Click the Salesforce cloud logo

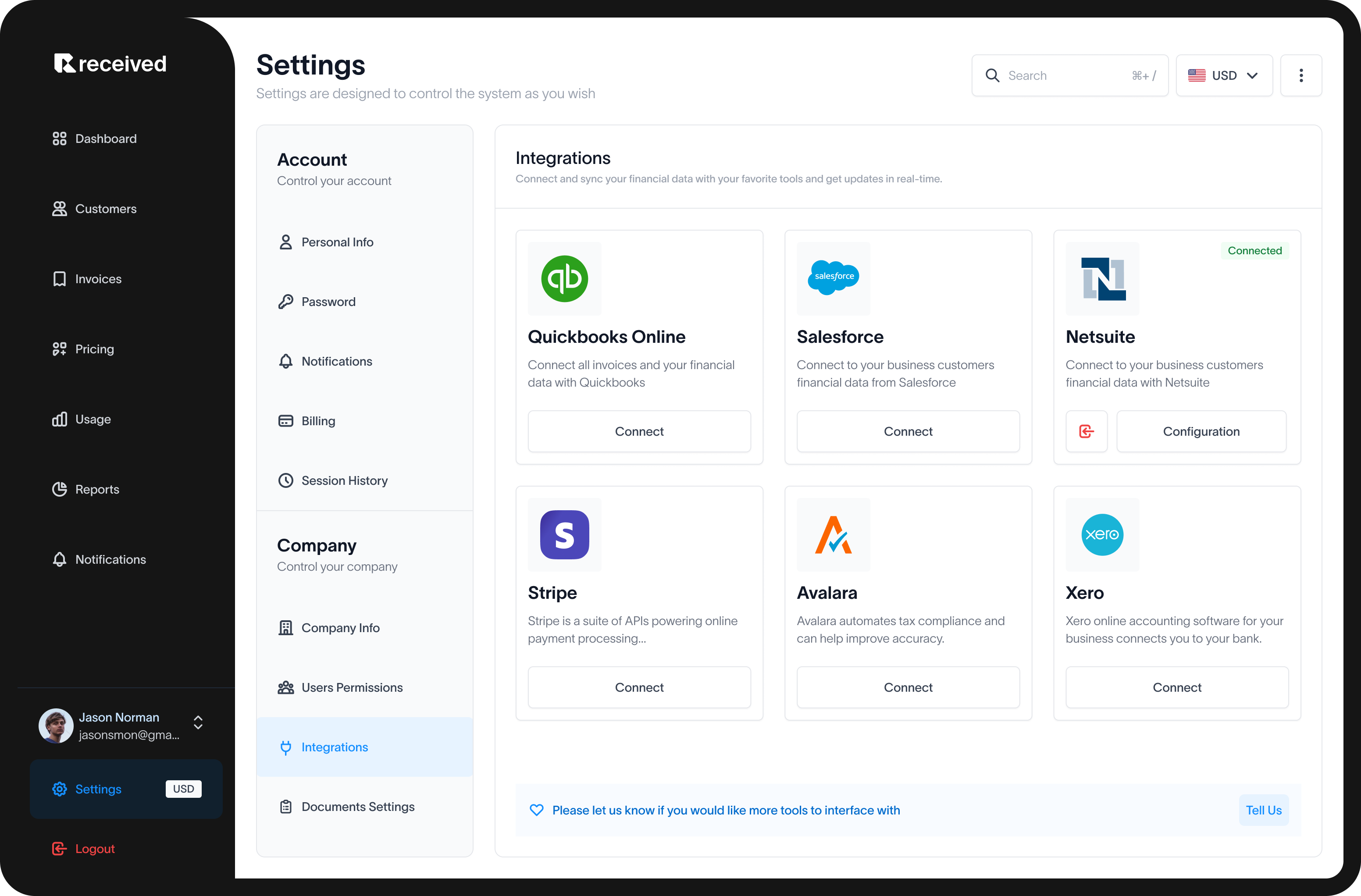tap(833, 277)
